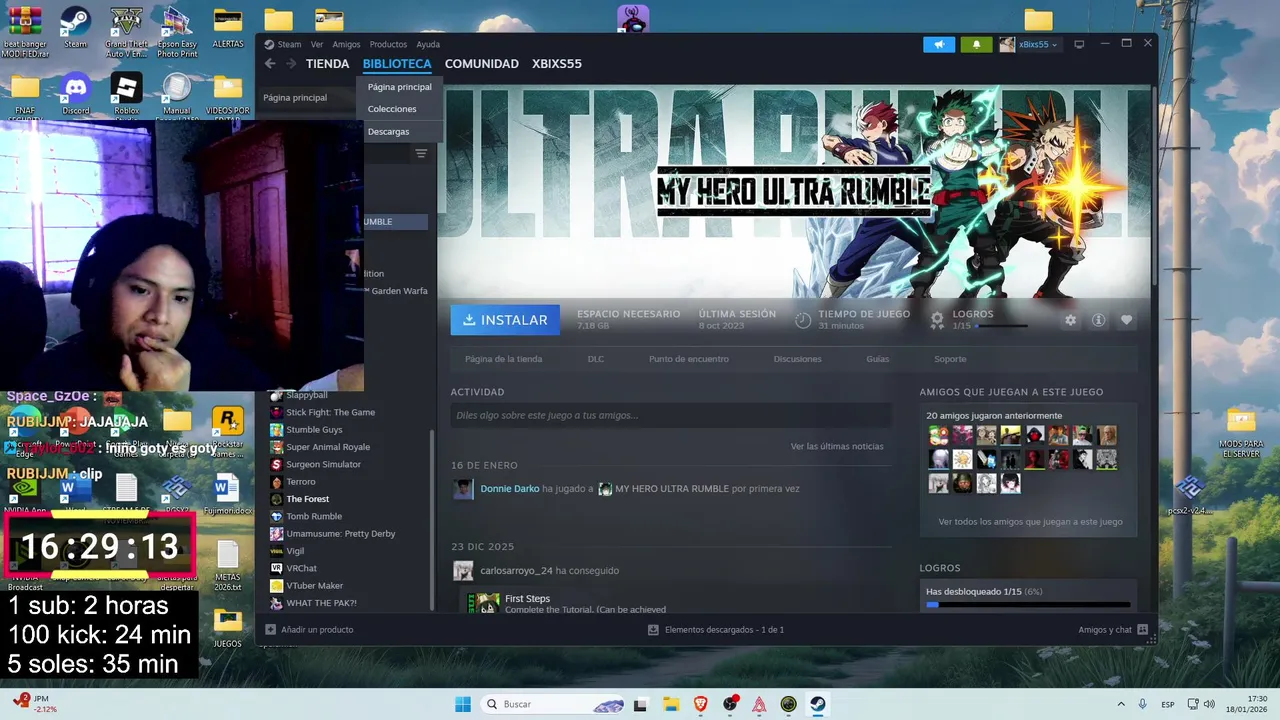This screenshot has width=1280, height=720.
Task: Open File Explorer from taskbar
Action: (671, 704)
